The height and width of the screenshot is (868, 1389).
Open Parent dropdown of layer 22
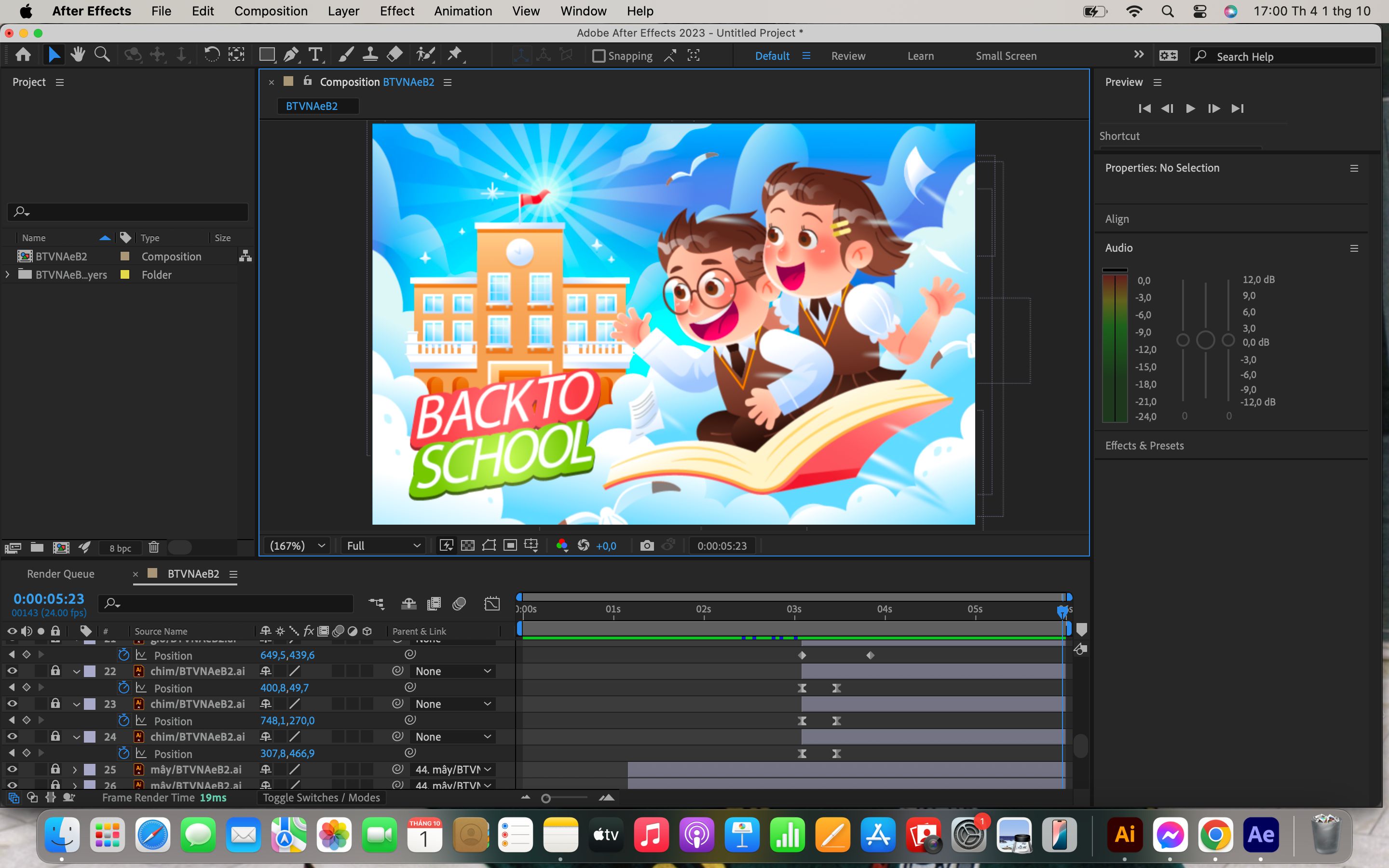453,671
